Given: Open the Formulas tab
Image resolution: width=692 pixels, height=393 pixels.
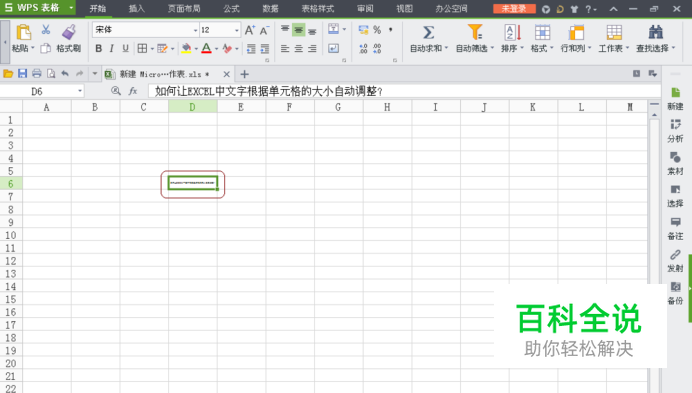Looking at the screenshot, I should coord(231,8).
